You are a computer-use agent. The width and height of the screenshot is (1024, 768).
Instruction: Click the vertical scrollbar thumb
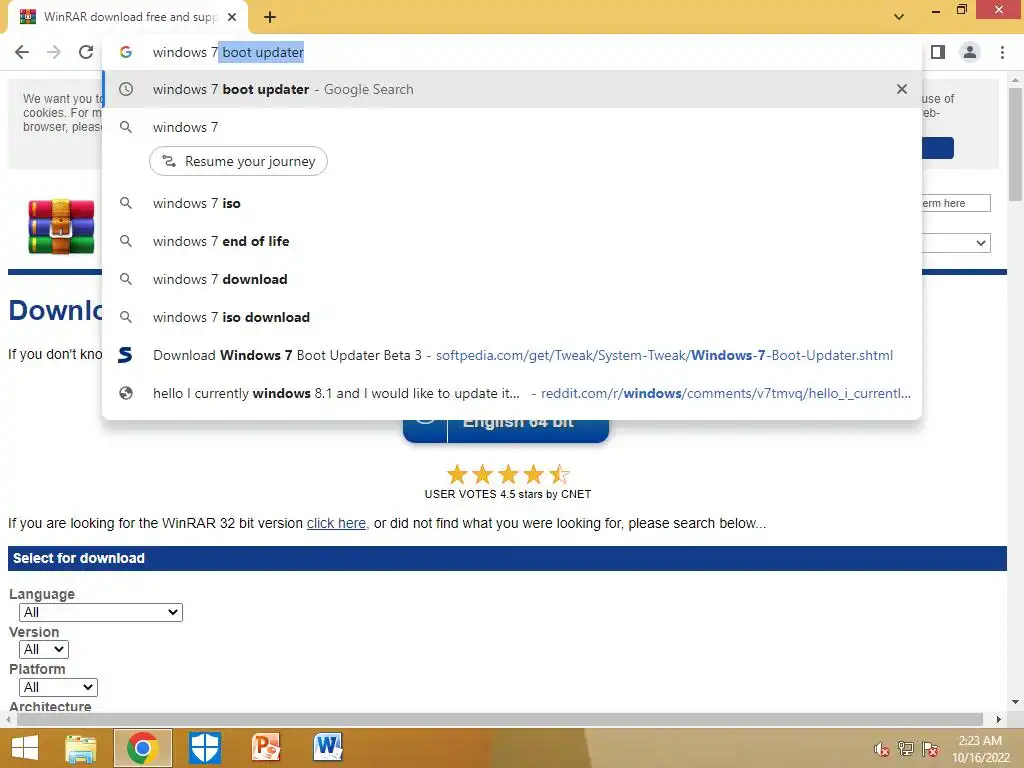pyautogui.click(x=1016, y=144)
